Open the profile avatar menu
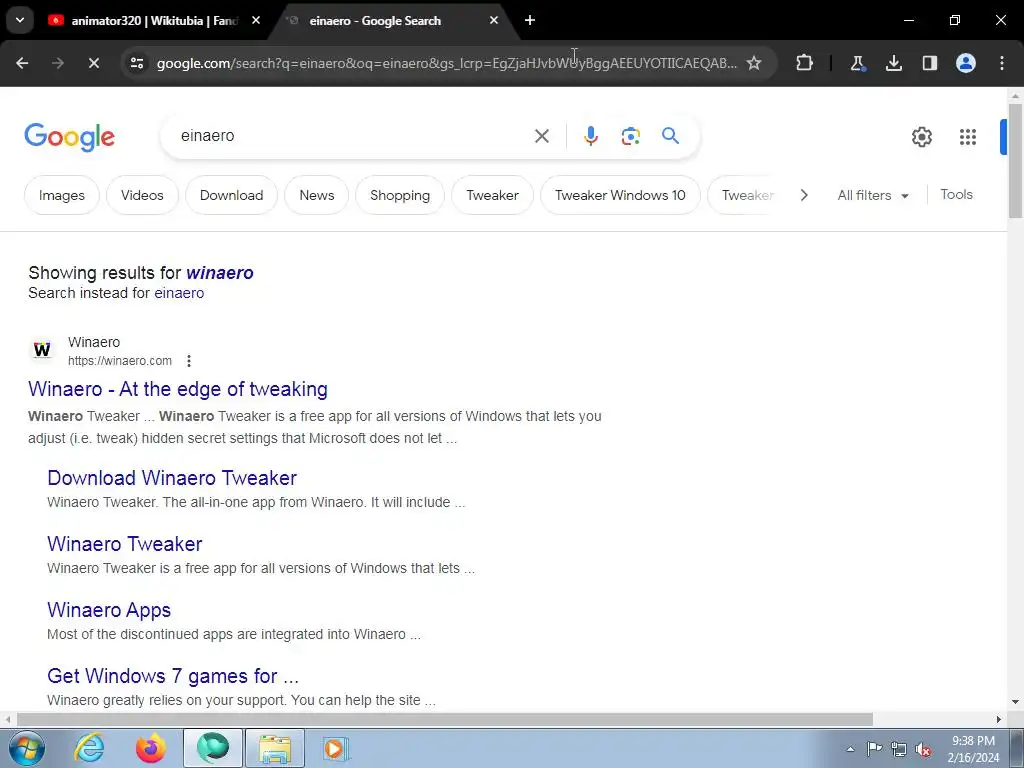The image size is (1024, 768). point(966,63)
